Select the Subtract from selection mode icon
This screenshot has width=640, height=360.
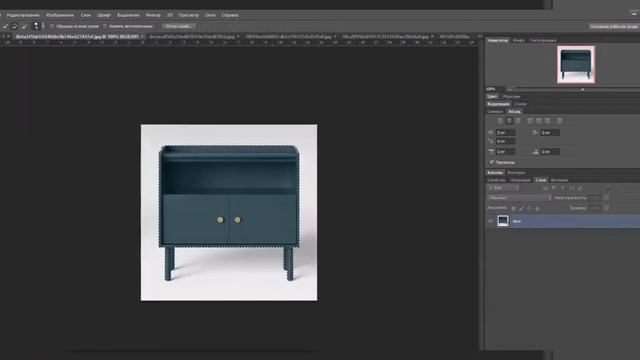24,27
